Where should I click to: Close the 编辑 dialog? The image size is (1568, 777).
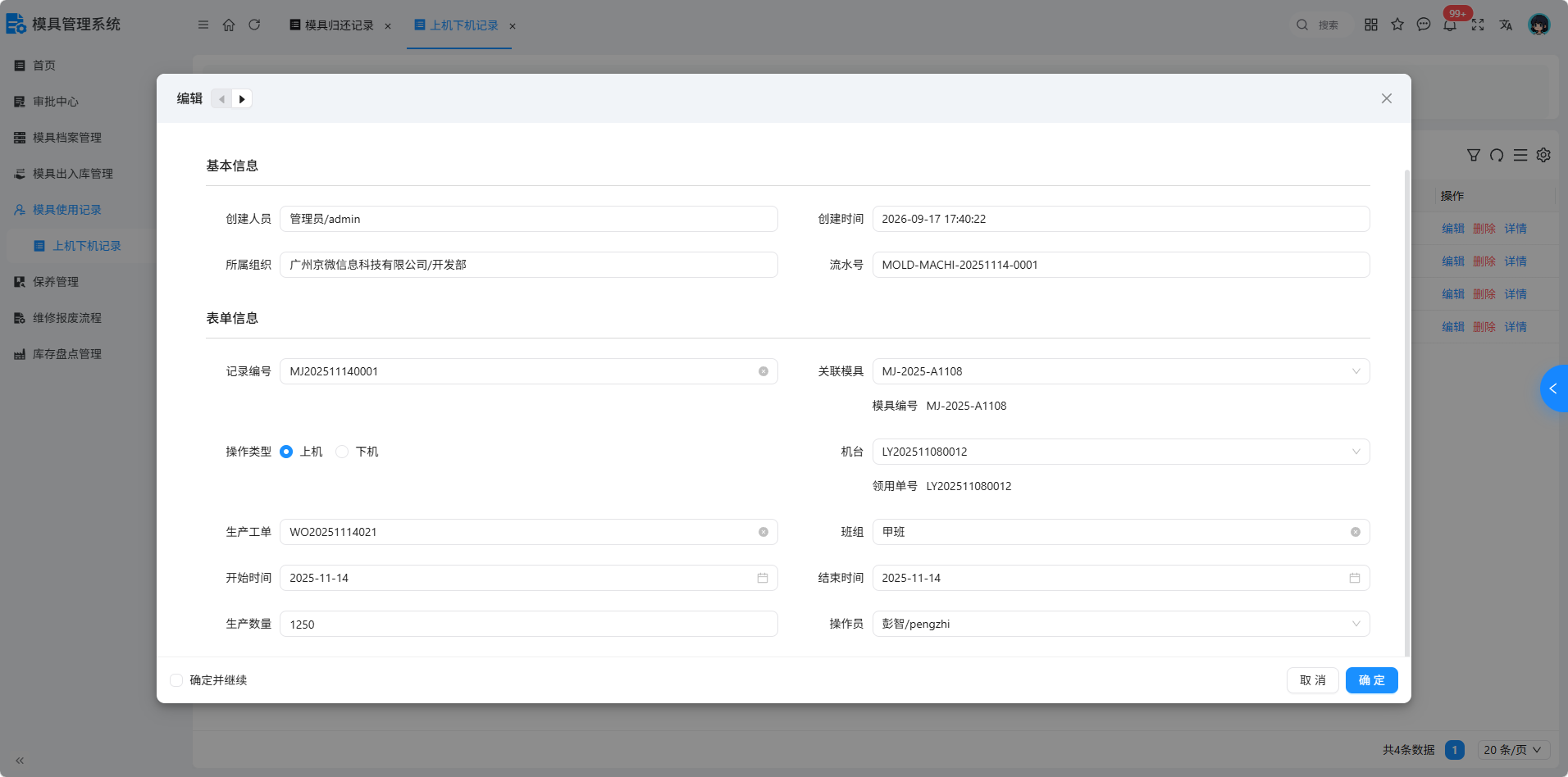pos(1387,98)
